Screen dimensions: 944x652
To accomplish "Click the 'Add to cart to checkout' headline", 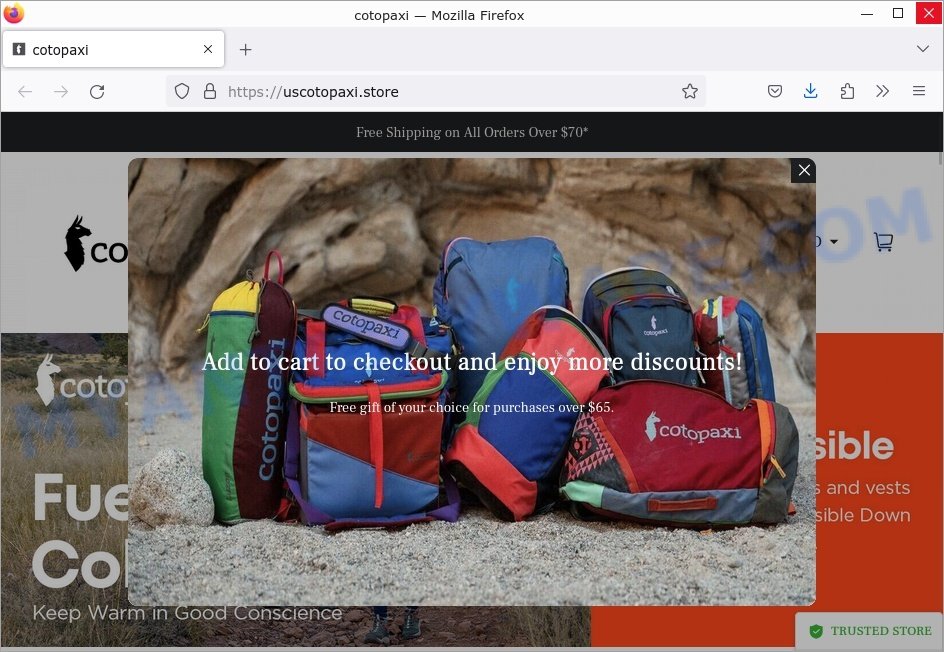I will pyautogui.click(x=472, y=362).
